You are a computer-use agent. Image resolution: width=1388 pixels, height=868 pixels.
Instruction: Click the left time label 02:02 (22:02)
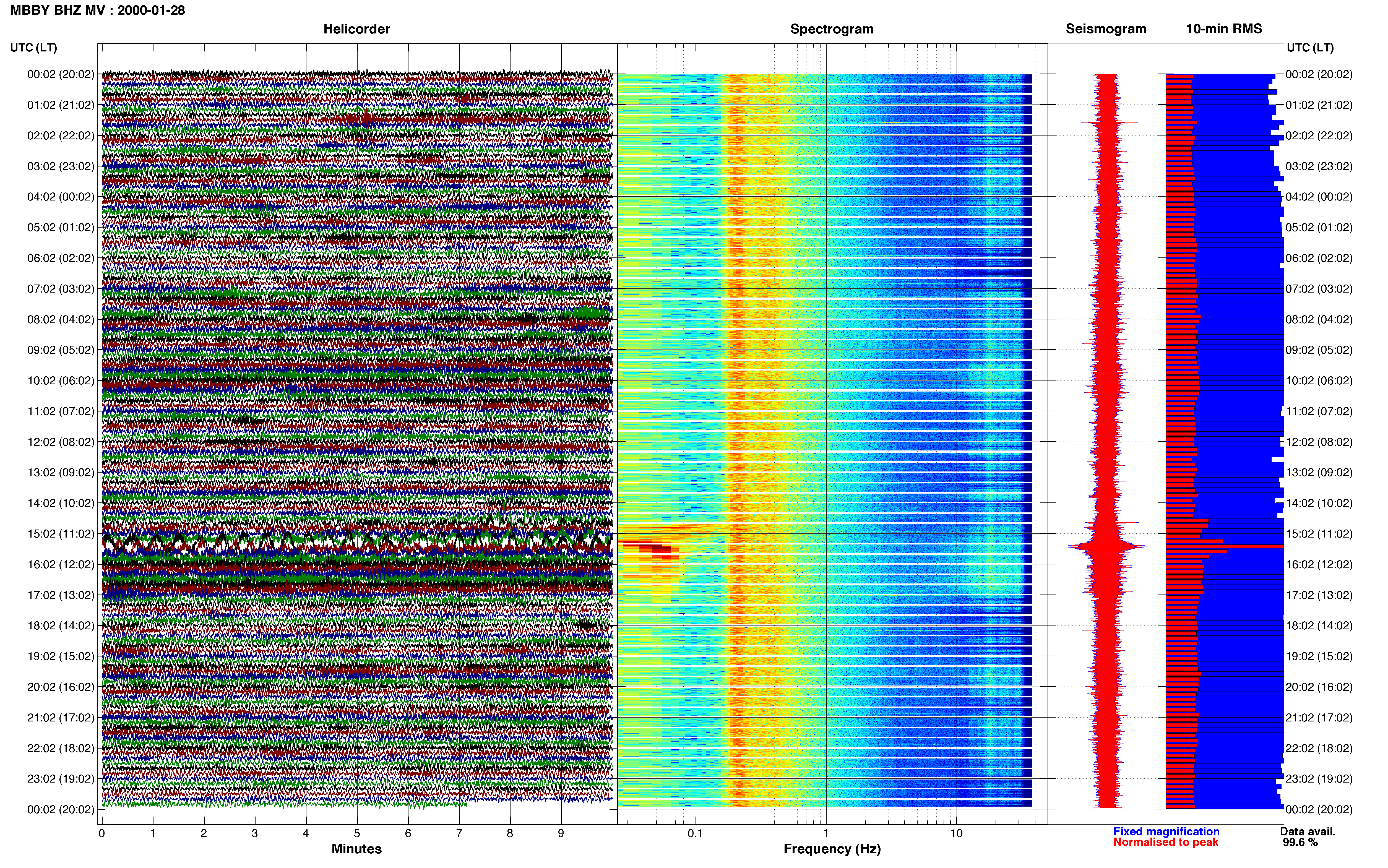pyautogui.click(x=61, y=135)
